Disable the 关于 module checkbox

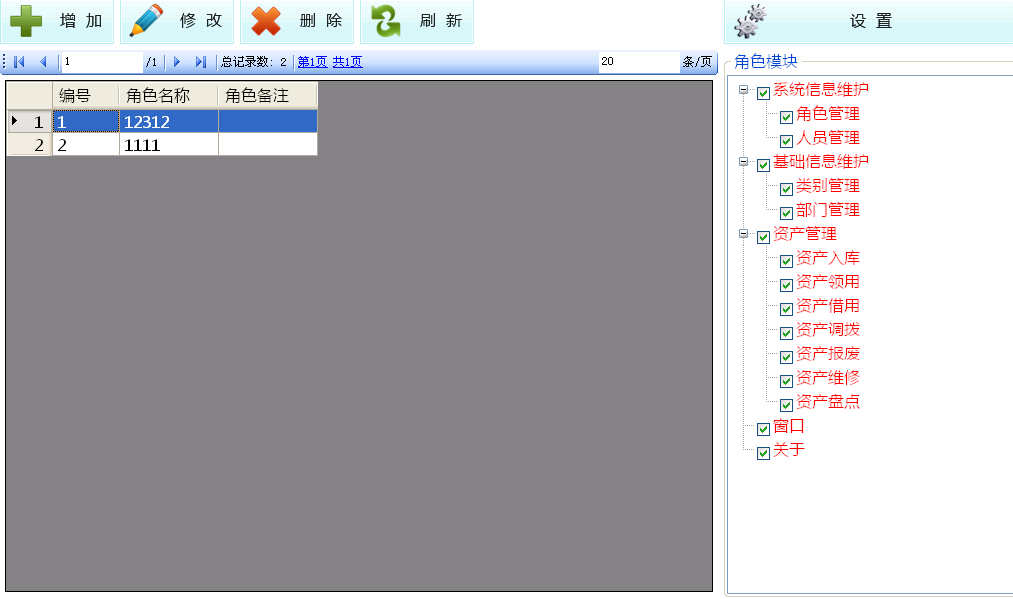[x=764, y=453]
